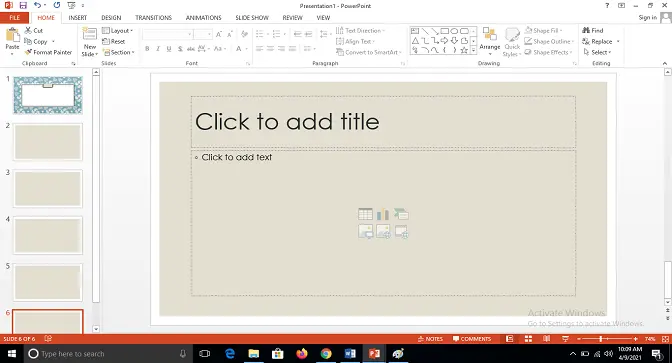Image resolution: width=672 pixels, height=363 pixels.
Task: Open the Shape Outline dropdown
Action: (549, 41)
